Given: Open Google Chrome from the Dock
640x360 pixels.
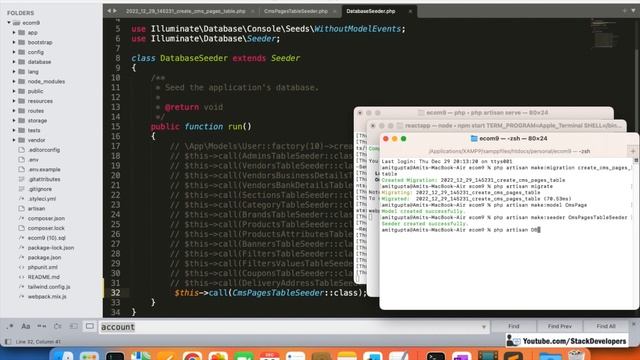Looking at the screenshot, I should point(192,356).
